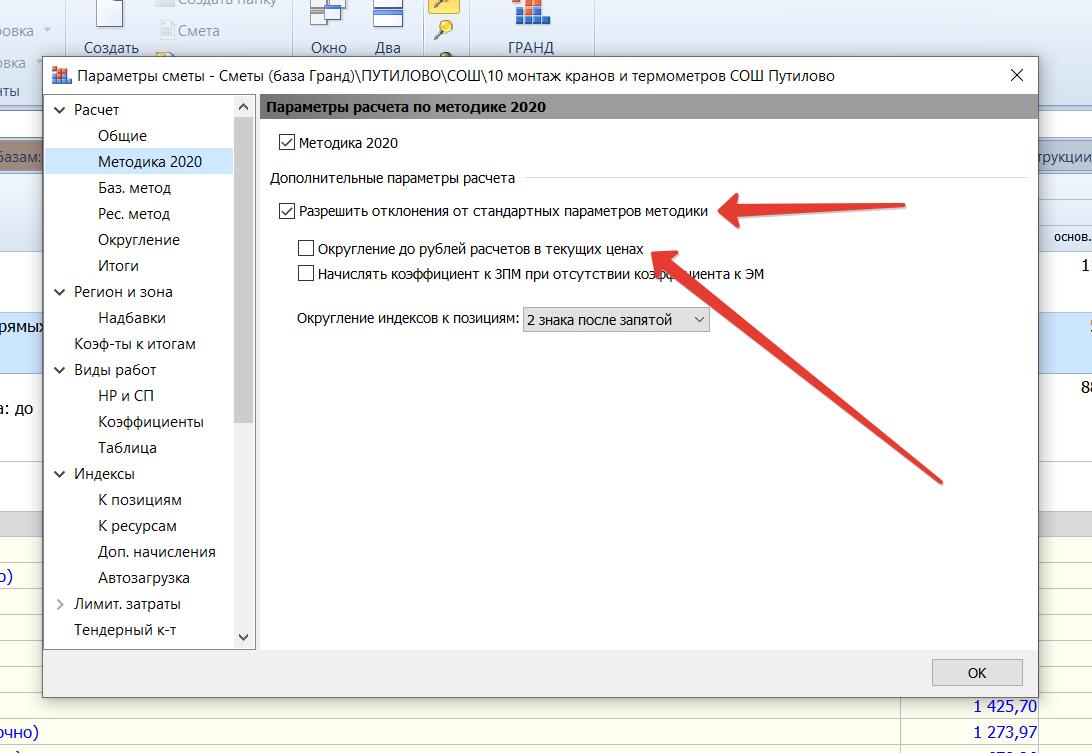Select НР и СП tree item
1092x753 pixels.
click(126, 396)
